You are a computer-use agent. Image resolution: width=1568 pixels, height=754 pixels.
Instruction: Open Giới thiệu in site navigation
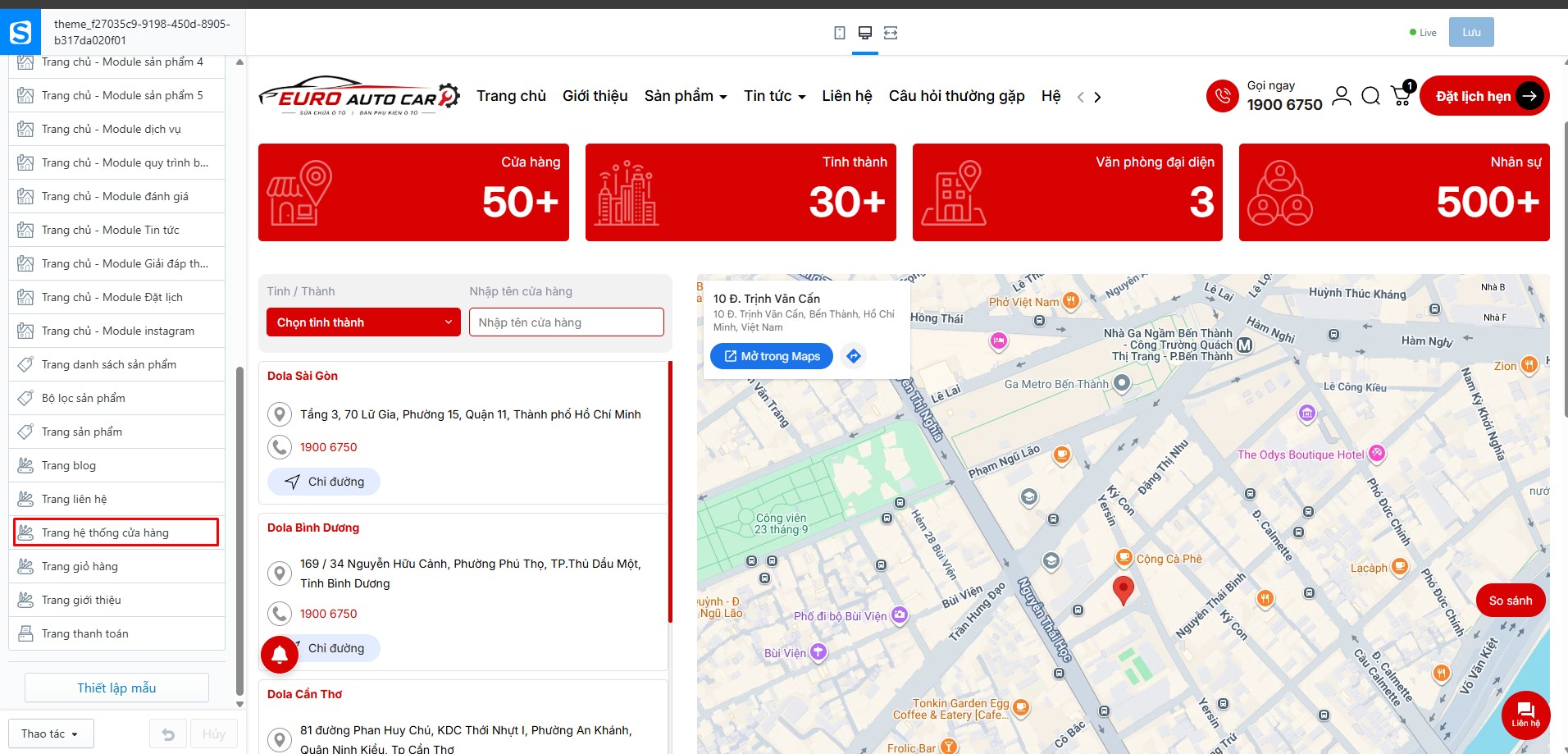pos(595,96)
